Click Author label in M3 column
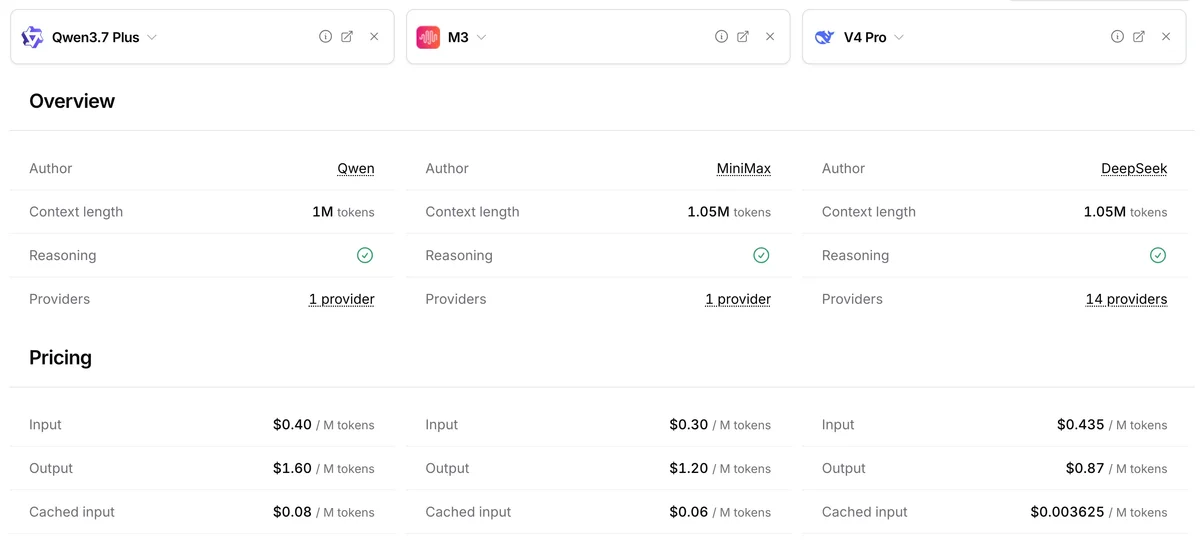This screenshot has width=1200, height=543. click(447, 168)
